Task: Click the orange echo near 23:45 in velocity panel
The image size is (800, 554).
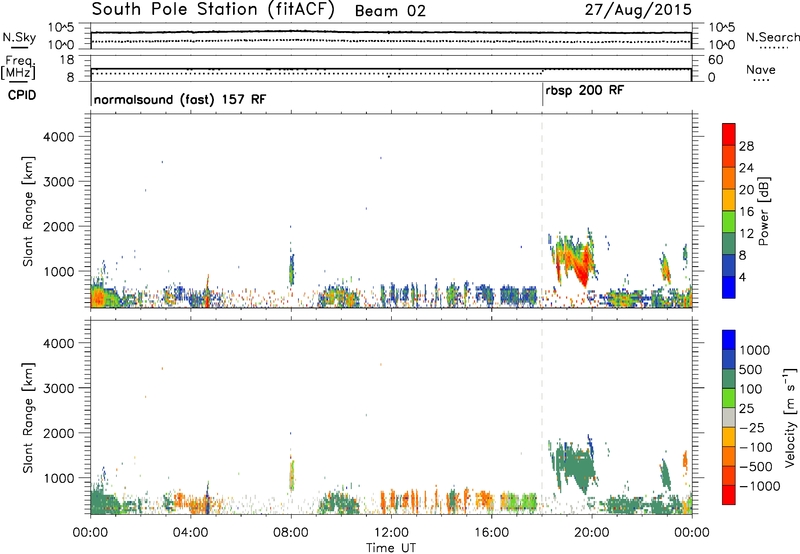Action: pyautogui.click(x=685, y=460)
